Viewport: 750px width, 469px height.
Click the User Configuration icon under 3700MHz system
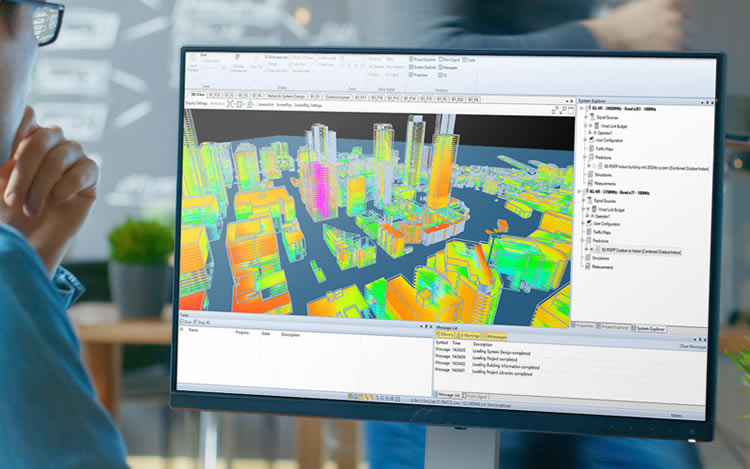pyautogui.click(x=589, y=223)
